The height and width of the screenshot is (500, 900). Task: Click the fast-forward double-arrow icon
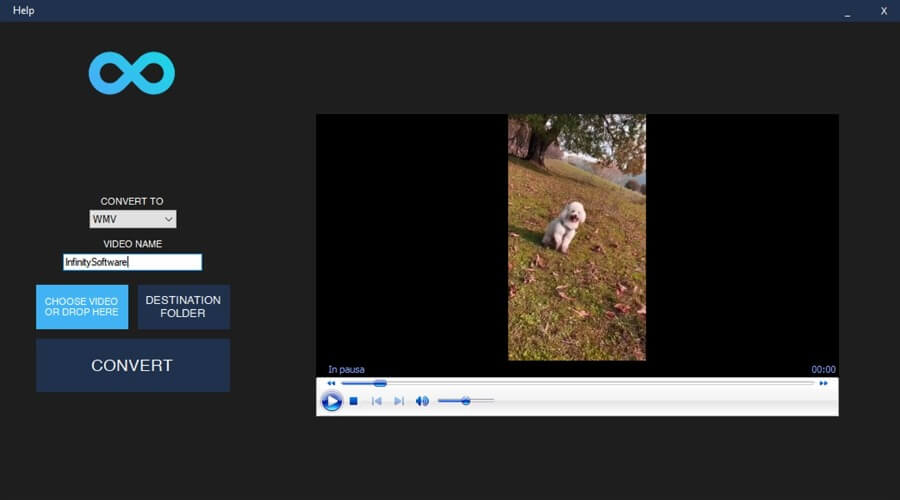tap(823, 383)
